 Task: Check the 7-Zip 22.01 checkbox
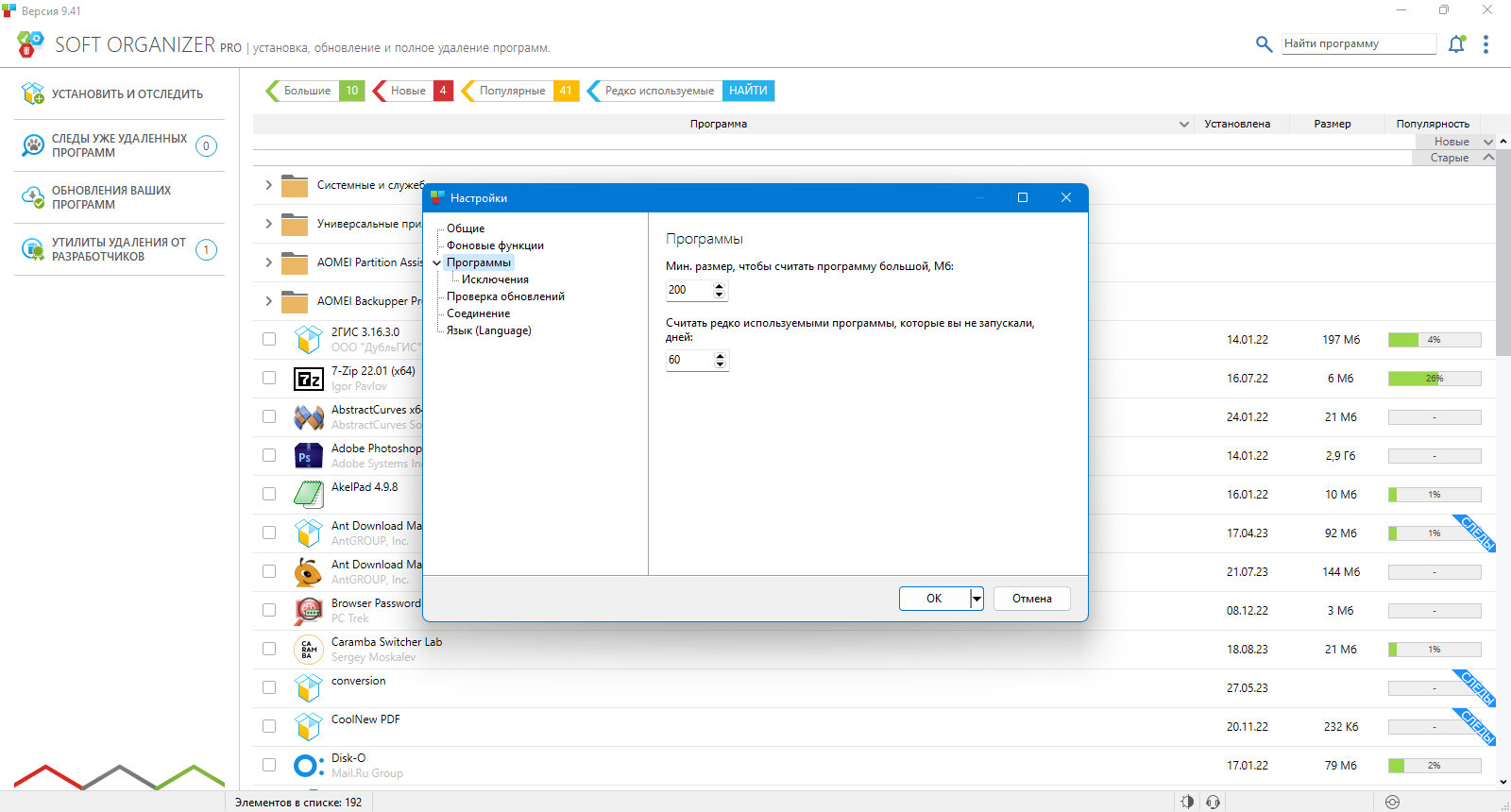coord(269,378)
